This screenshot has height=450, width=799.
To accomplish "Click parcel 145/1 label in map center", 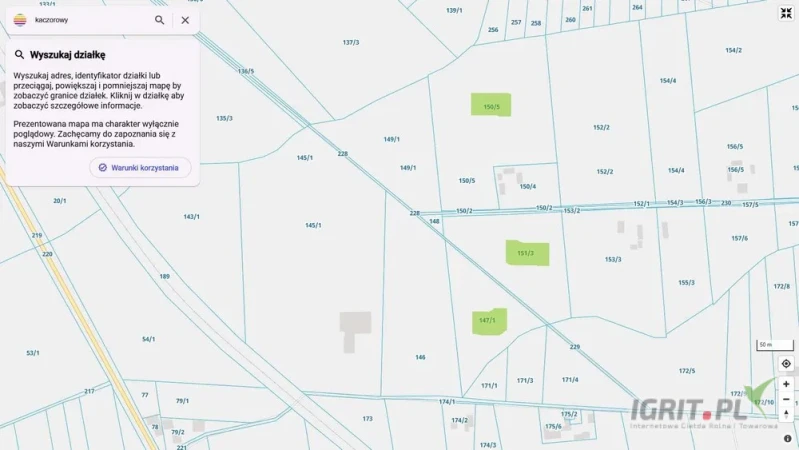I will 313,225.
